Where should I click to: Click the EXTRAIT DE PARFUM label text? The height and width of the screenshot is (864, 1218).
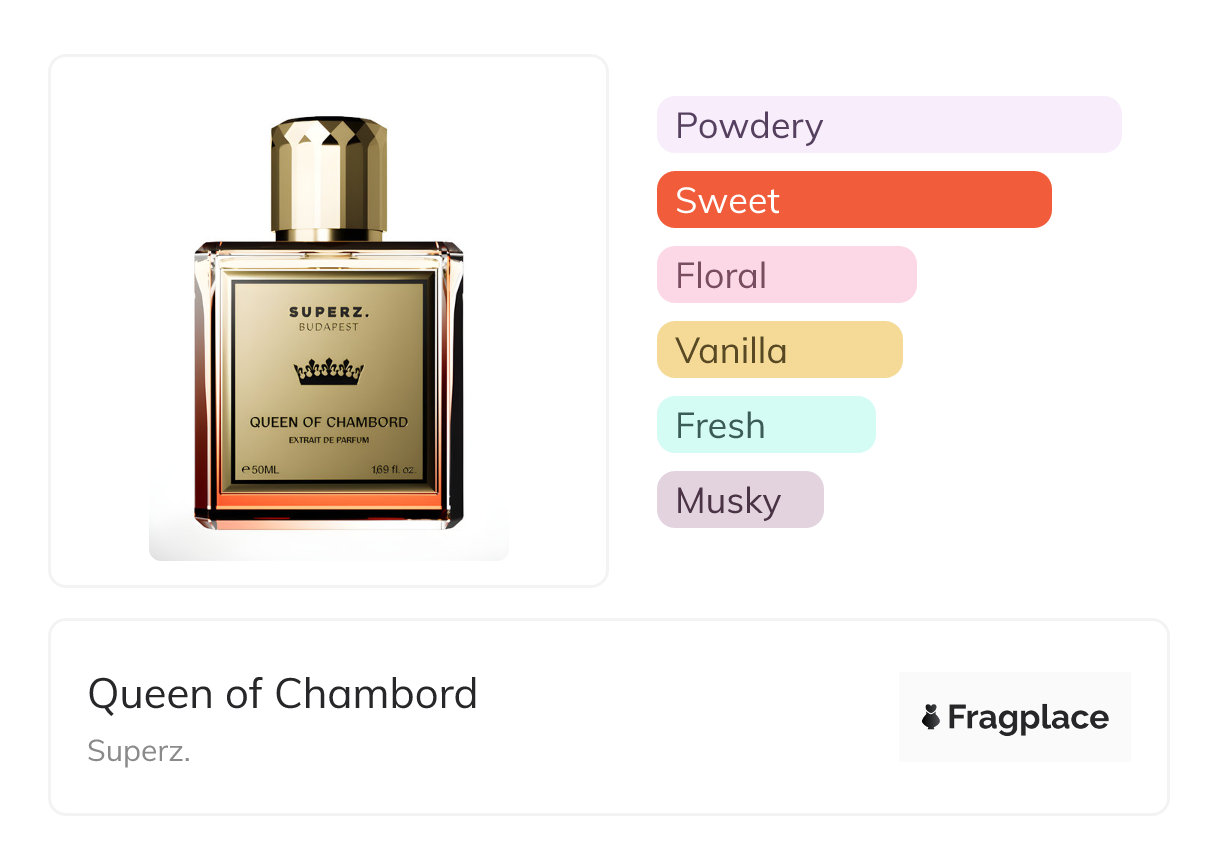(328, 440)
